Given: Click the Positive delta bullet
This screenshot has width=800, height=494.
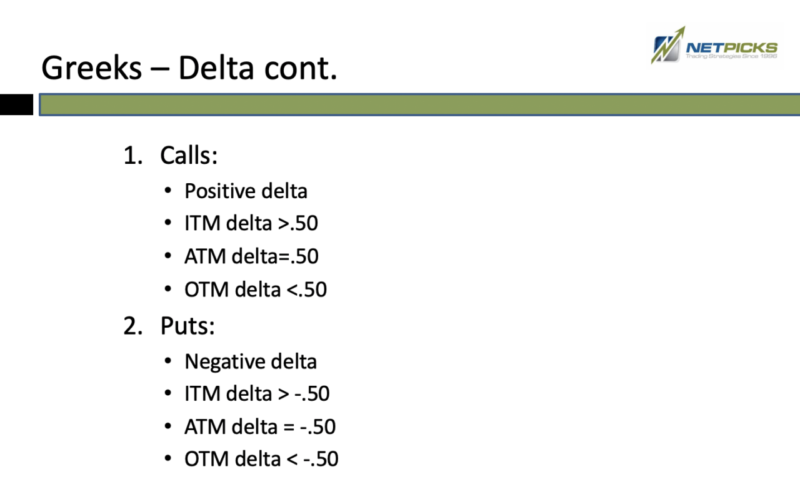Looking at the screenshot, I should click(x=246, y=191).
